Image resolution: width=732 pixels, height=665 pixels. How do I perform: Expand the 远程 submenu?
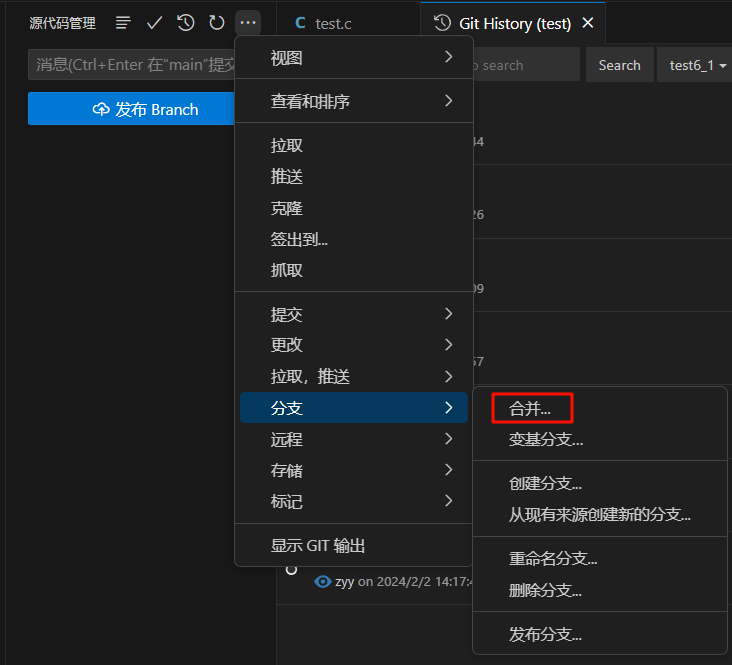pos(354,439)
